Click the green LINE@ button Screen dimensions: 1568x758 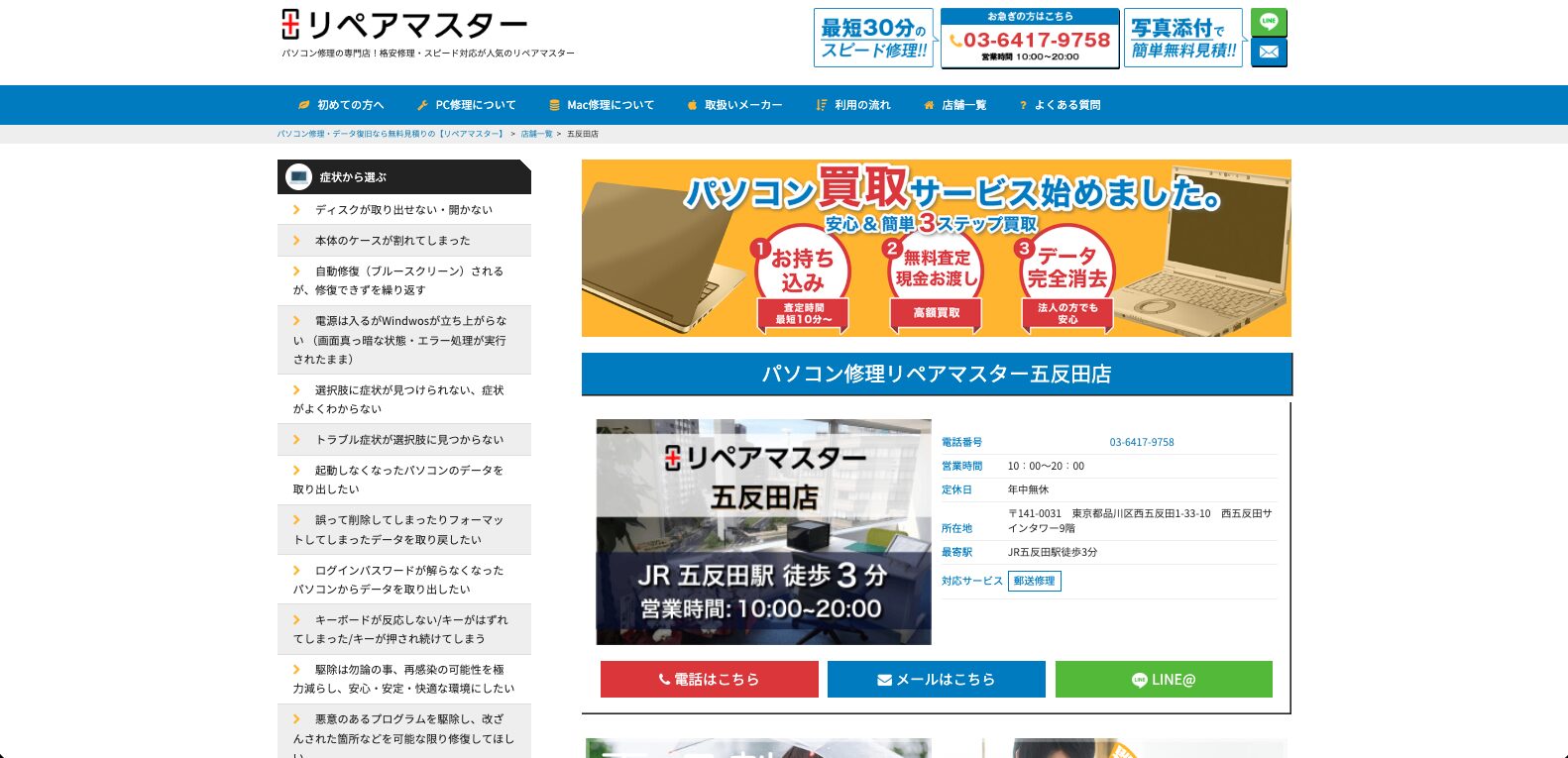point(1164,679)
